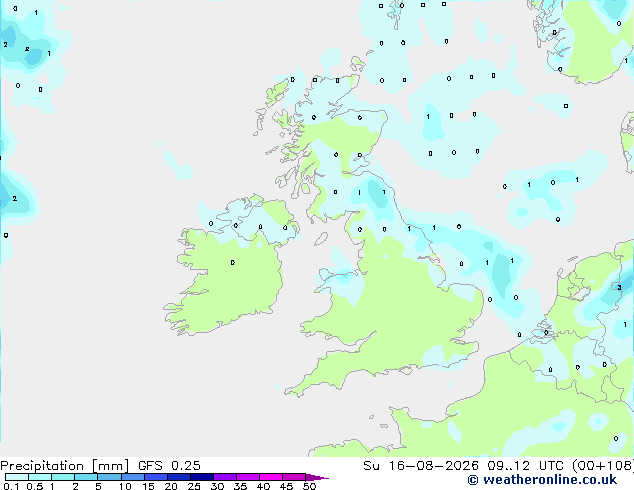Click the 'GFS 0.25' model label
The image size is (634, 490).
tap(169, 466)
